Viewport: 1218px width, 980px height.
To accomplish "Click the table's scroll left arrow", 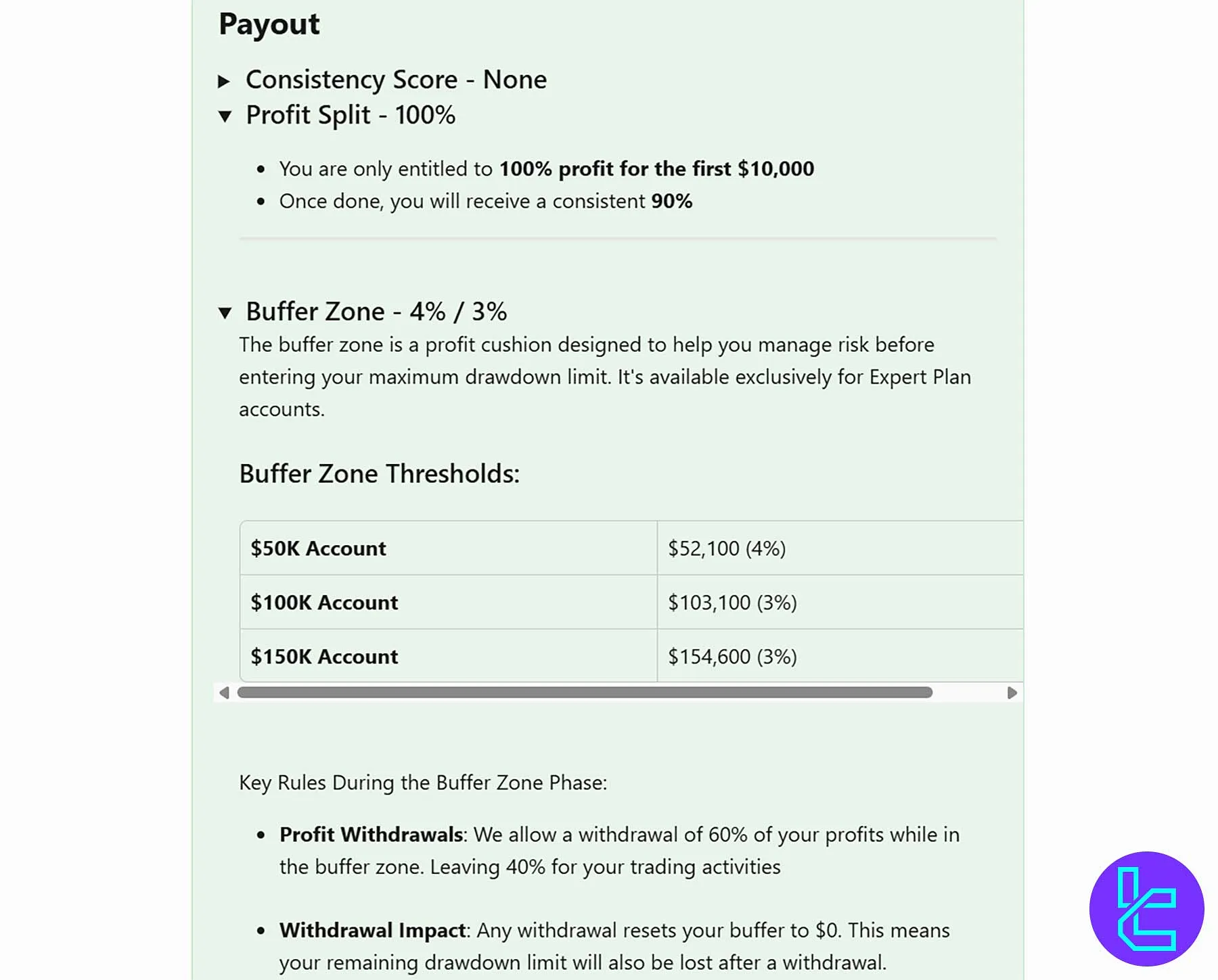I will (224, 693).
